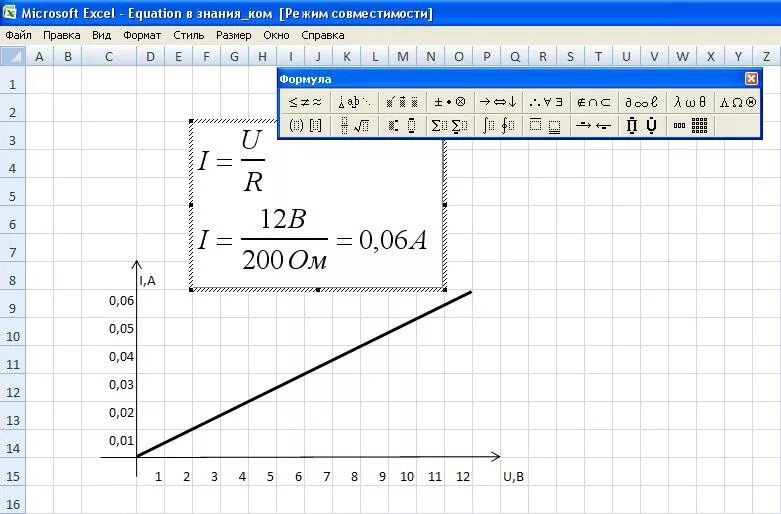Open the relational symbols palette (≤ ≠ ≈)

(305, 102)
